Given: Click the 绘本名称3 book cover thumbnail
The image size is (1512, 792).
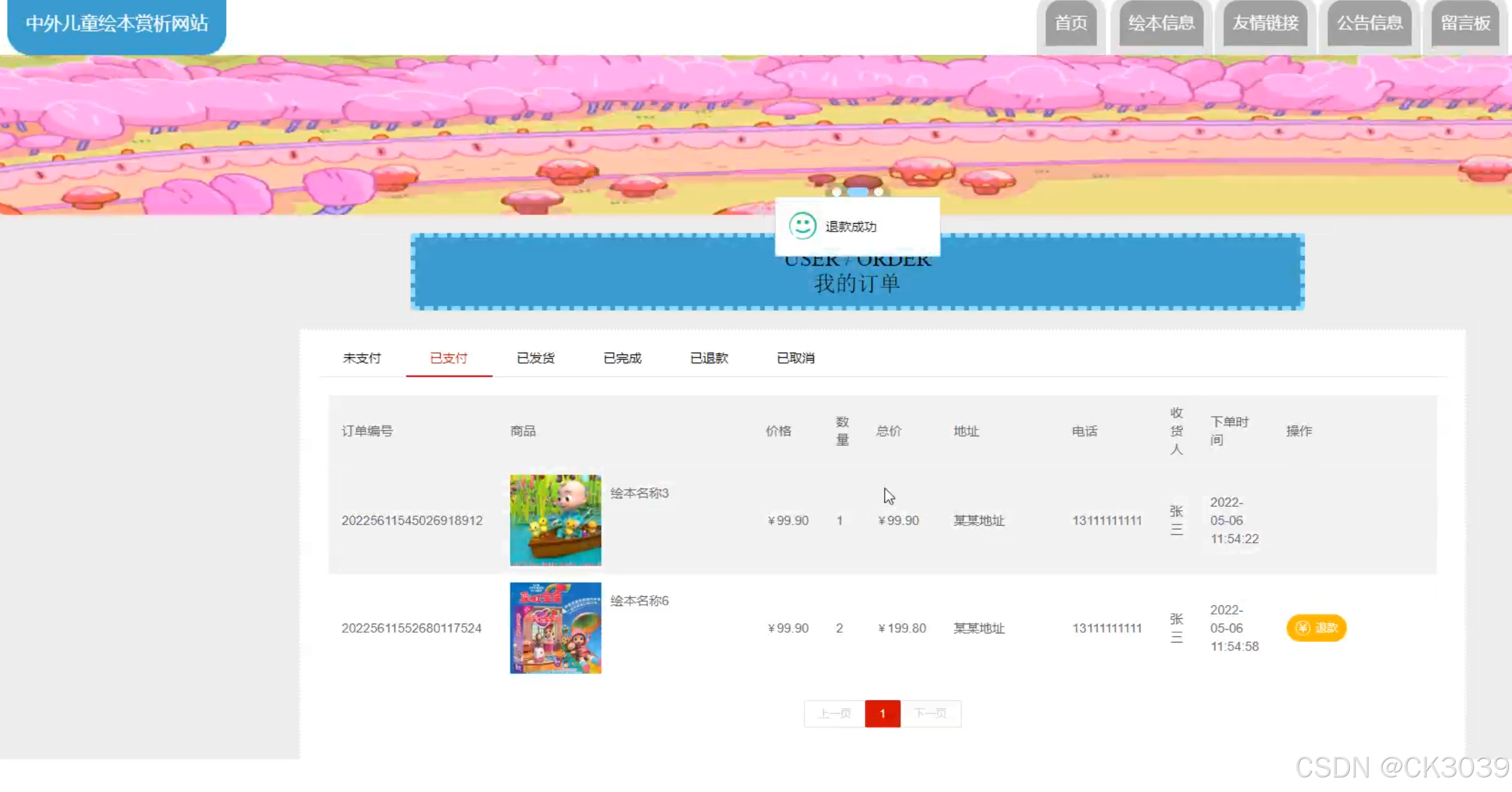Looking at the screenshot, I should [555, 520].
